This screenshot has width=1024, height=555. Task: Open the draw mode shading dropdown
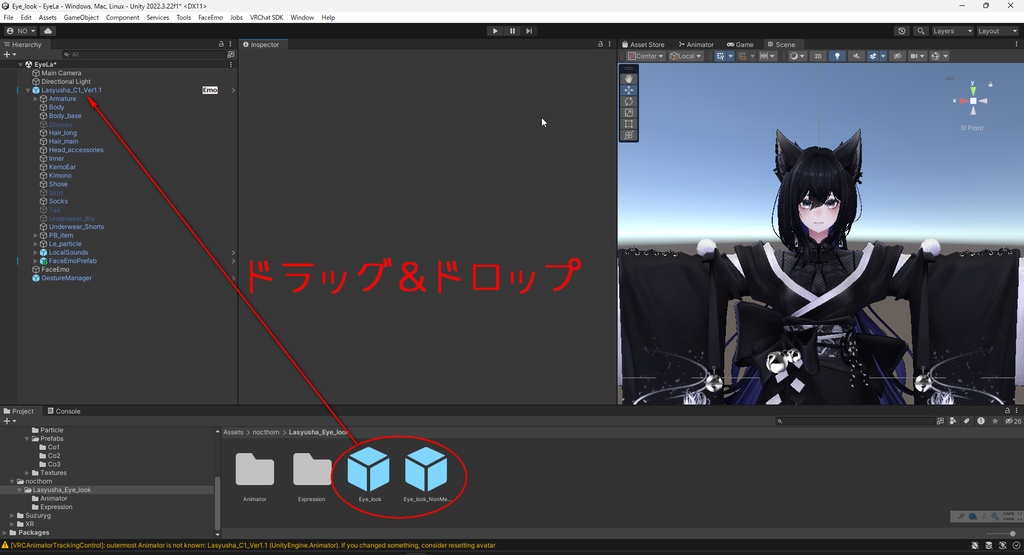tap(797, 56)
